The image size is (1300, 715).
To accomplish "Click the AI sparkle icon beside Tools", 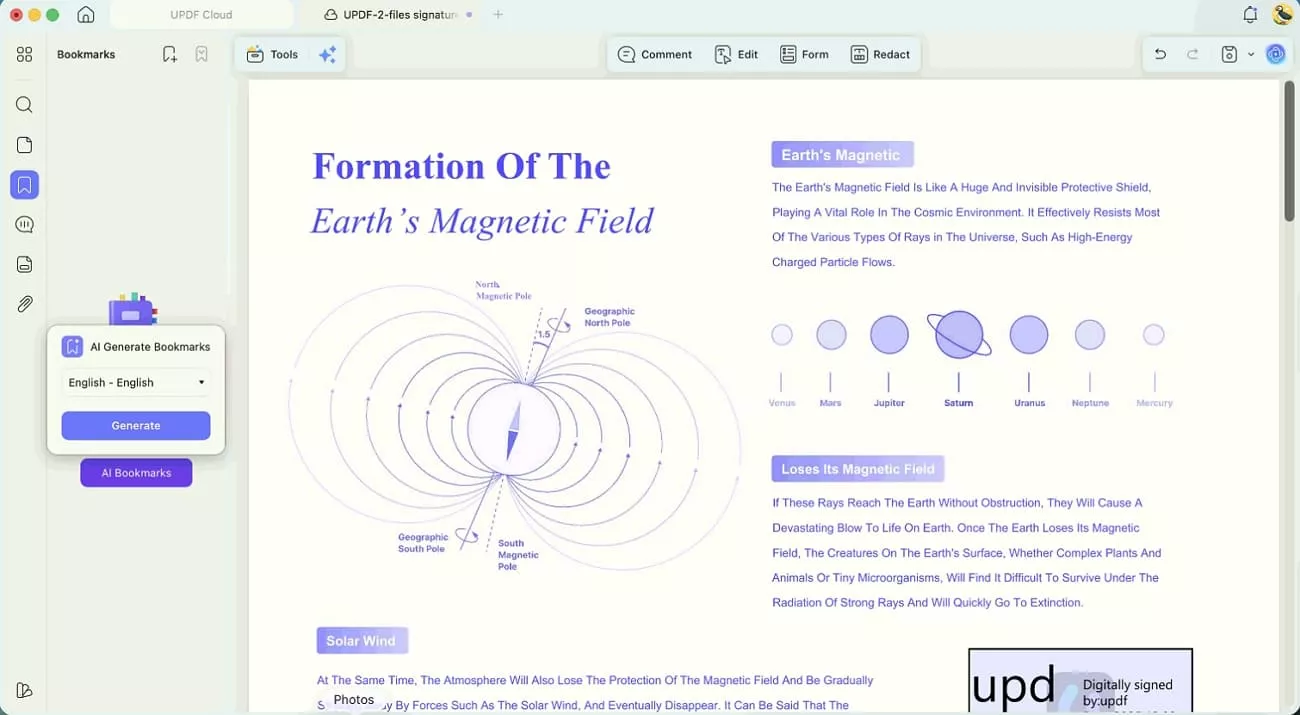I will coord(327,54).
